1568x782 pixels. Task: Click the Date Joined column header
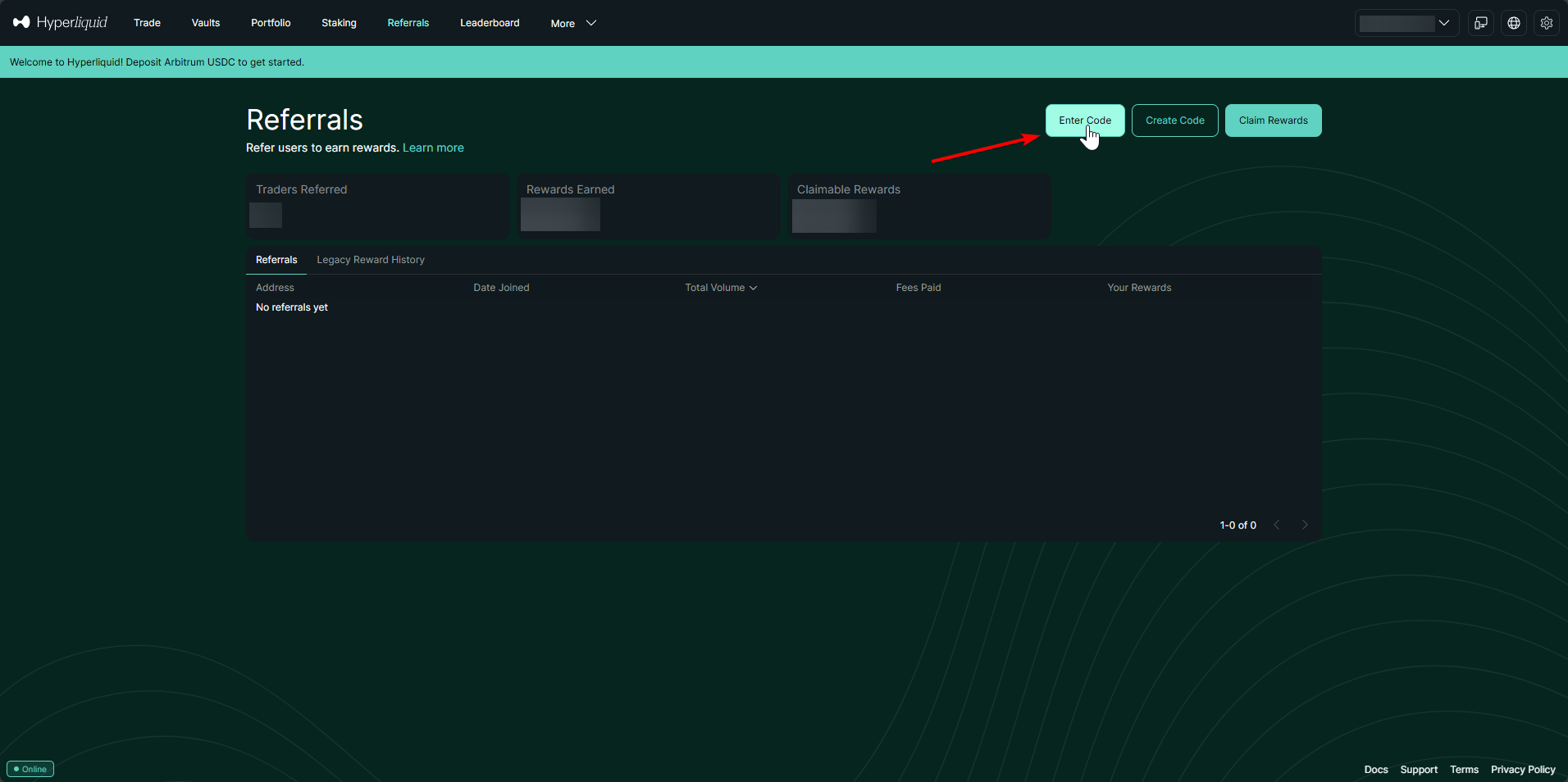point(501,288)
